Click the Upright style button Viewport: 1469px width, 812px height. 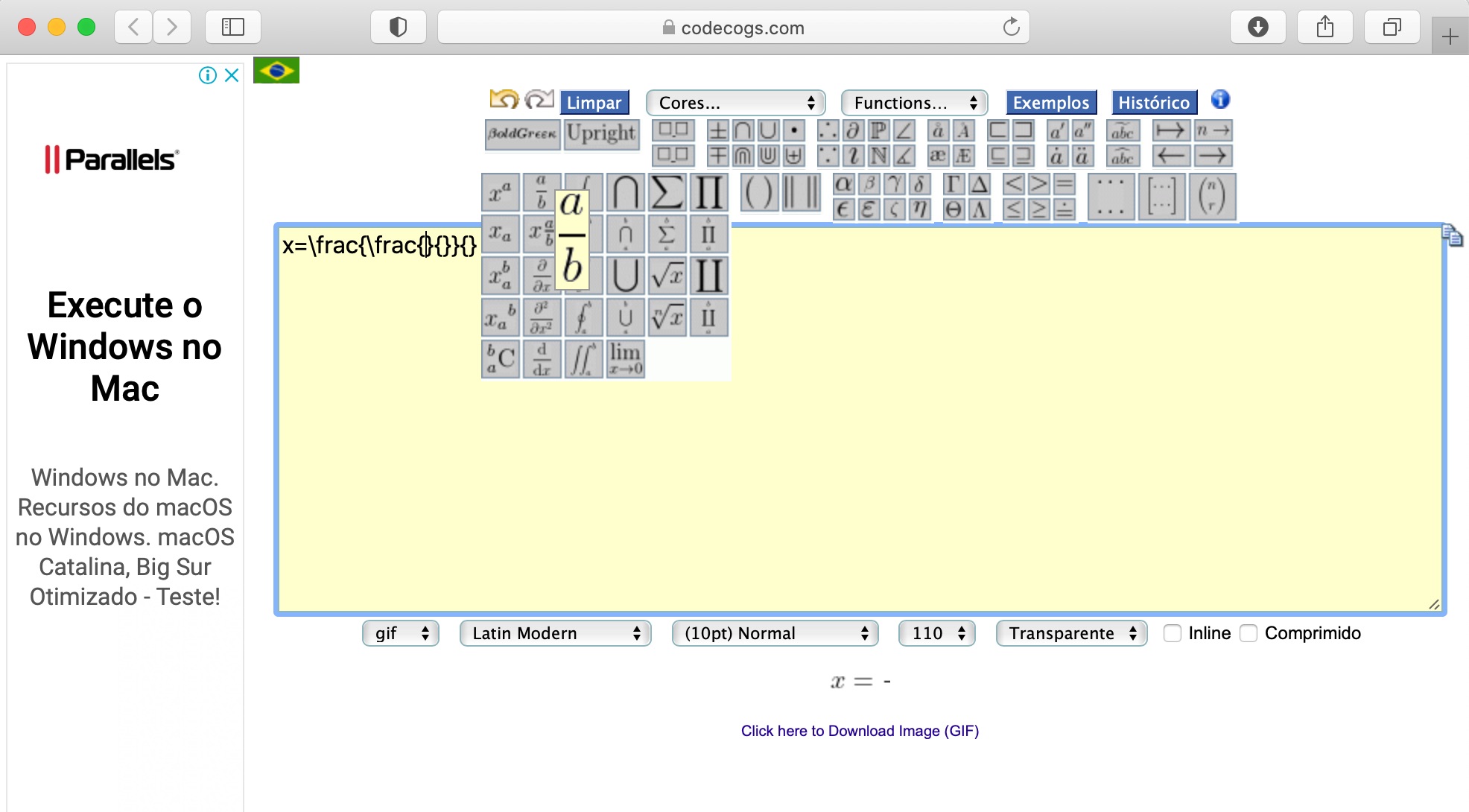tap(601, 135)
